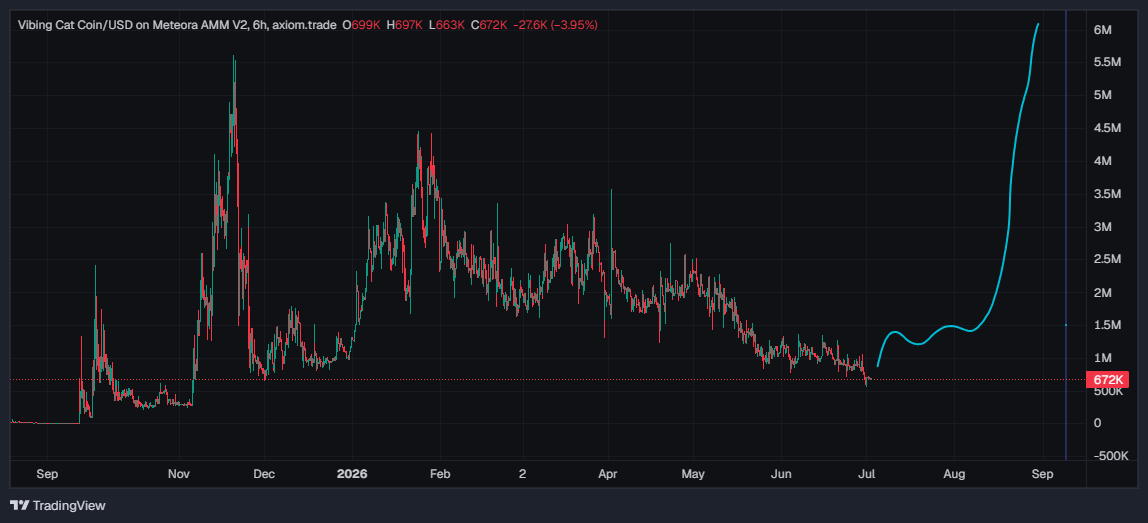
Task: Click the Aug label on time axis
Action: tap(954, 474)
